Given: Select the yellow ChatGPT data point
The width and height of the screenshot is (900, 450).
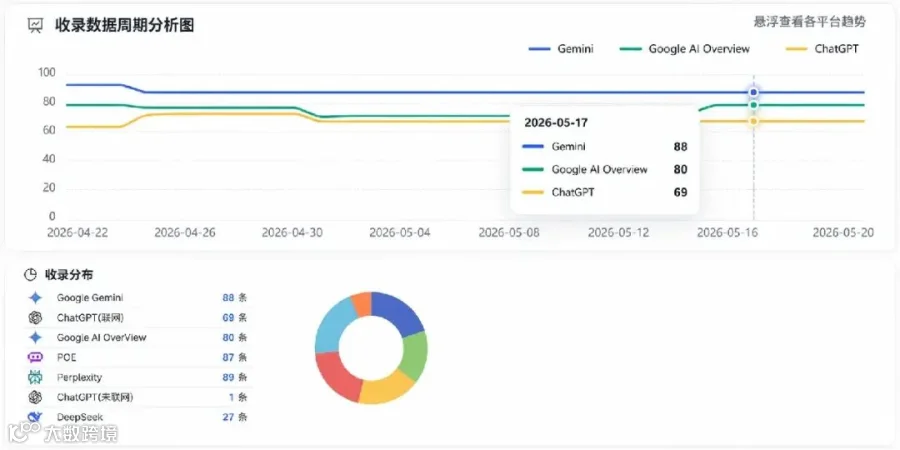Looking at the screenshot, I should tap(754, 121).
